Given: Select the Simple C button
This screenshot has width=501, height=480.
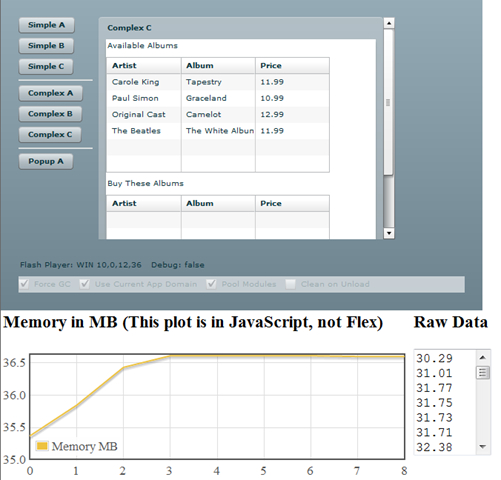Looking at the screenshot, I should click(46, 67).
